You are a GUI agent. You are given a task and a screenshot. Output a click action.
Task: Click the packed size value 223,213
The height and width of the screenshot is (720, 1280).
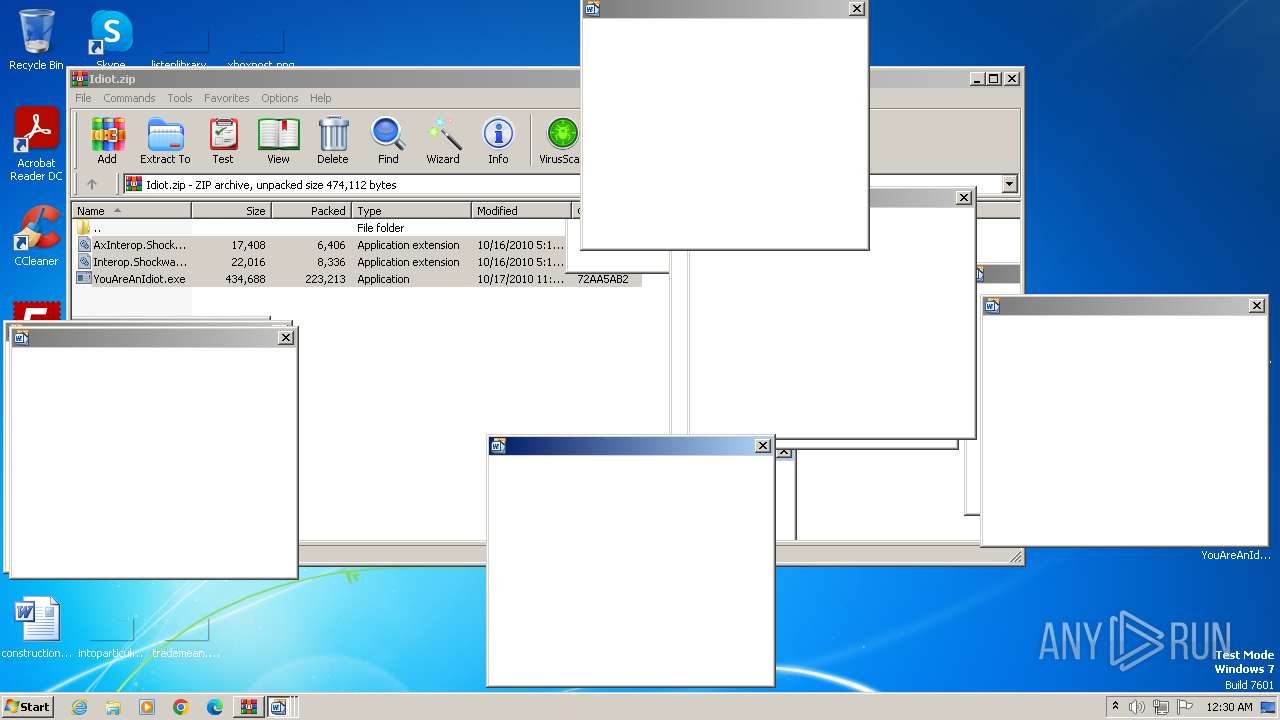325,279
